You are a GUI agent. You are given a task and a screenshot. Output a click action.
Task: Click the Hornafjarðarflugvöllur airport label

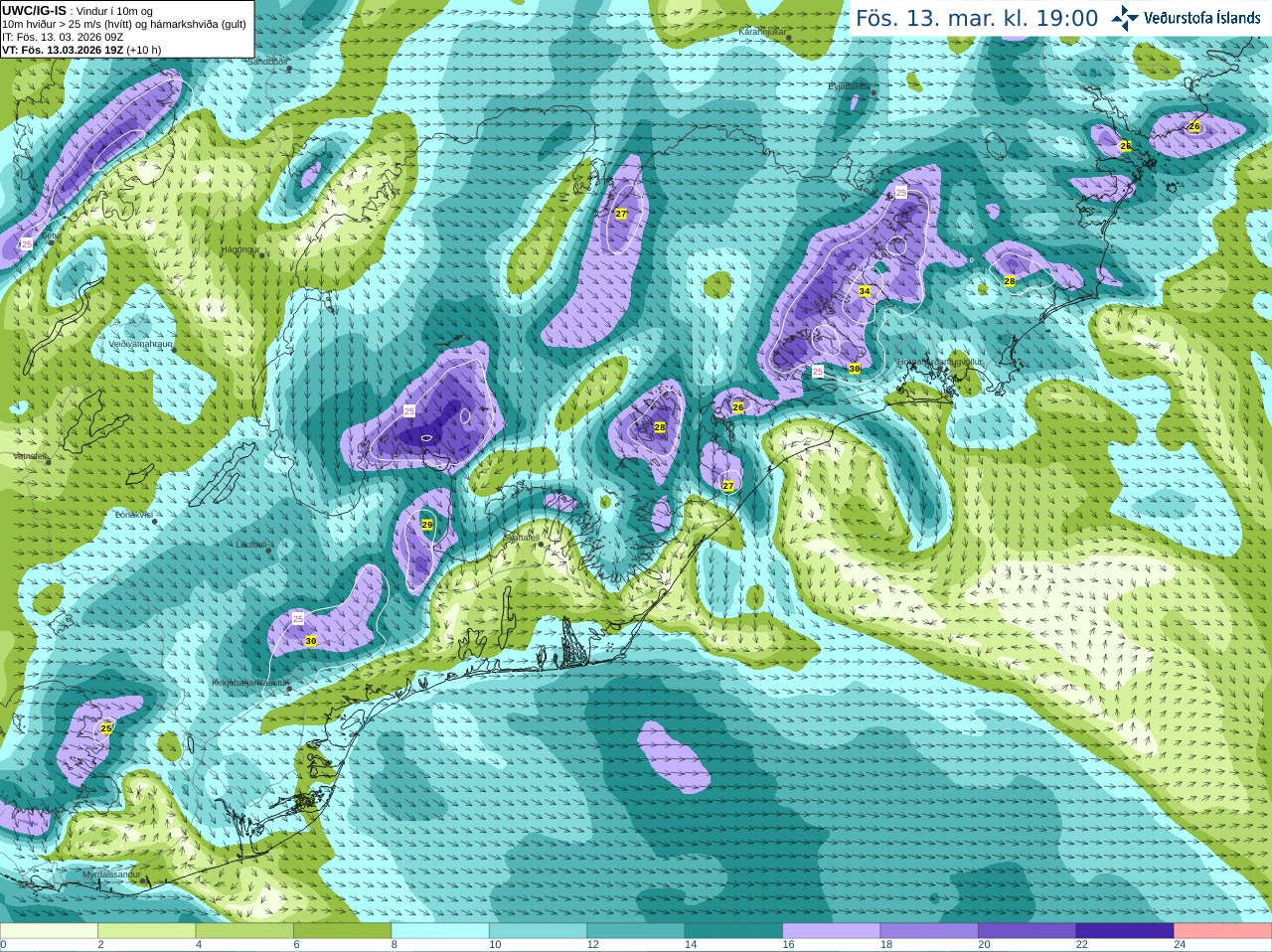click(x=939, y=362)
